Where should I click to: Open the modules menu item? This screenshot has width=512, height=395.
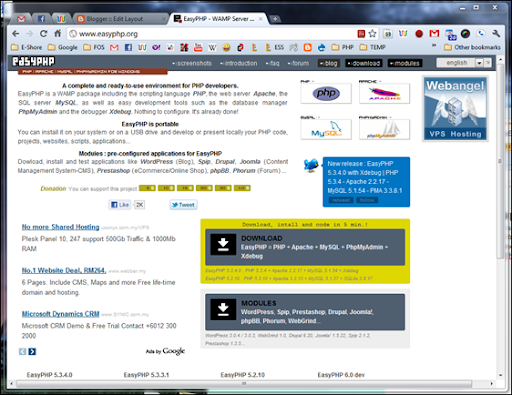[x=405, y=63]
